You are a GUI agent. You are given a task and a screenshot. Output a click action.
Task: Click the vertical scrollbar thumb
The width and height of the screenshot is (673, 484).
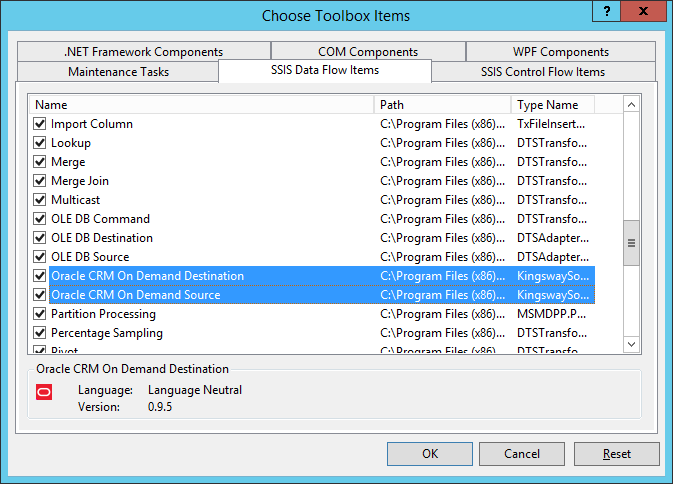(631, 243)
